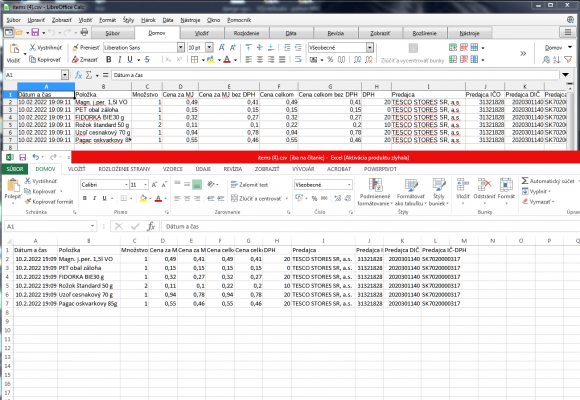Click Automatický súčet in the Excel ribbon
The image size is (580, 400).
(548, 181)
